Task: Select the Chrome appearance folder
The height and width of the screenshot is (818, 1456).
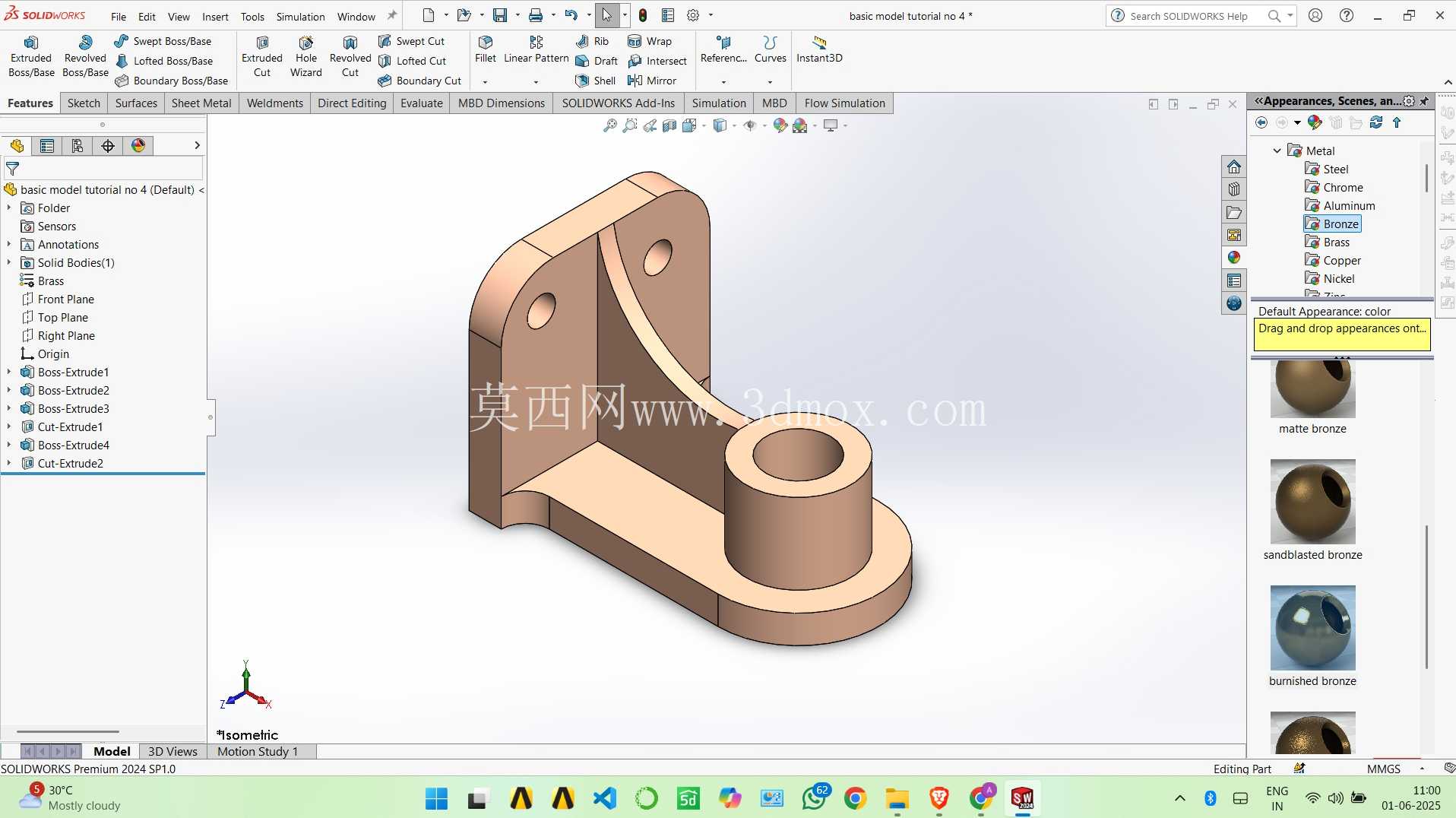Action: (1334, 188)
